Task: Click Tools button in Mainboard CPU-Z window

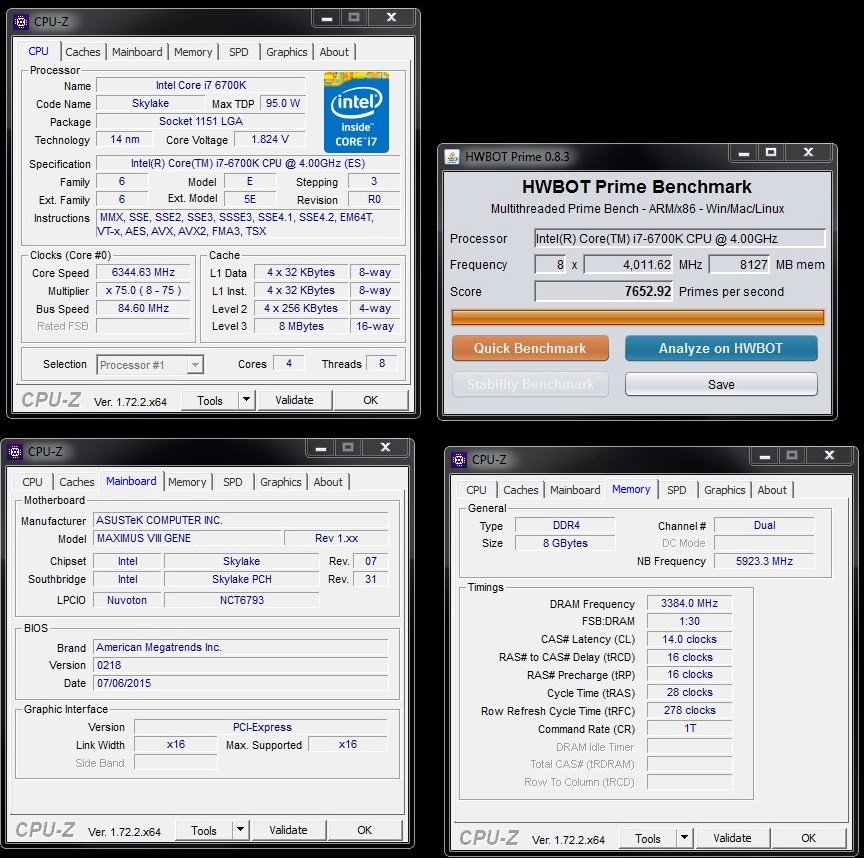Action: [x=204, y=830]
